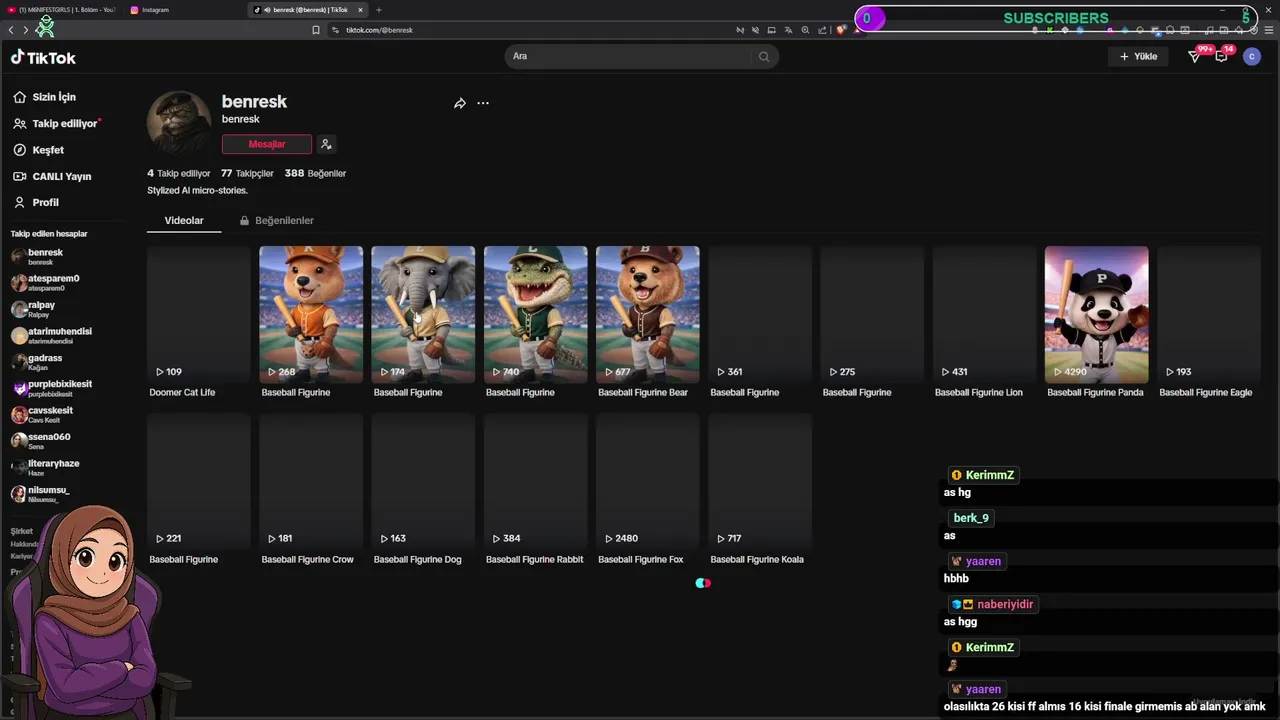Open followed account ssena060
This screenshot has height=720, width=1280.
tap(43, 441)
